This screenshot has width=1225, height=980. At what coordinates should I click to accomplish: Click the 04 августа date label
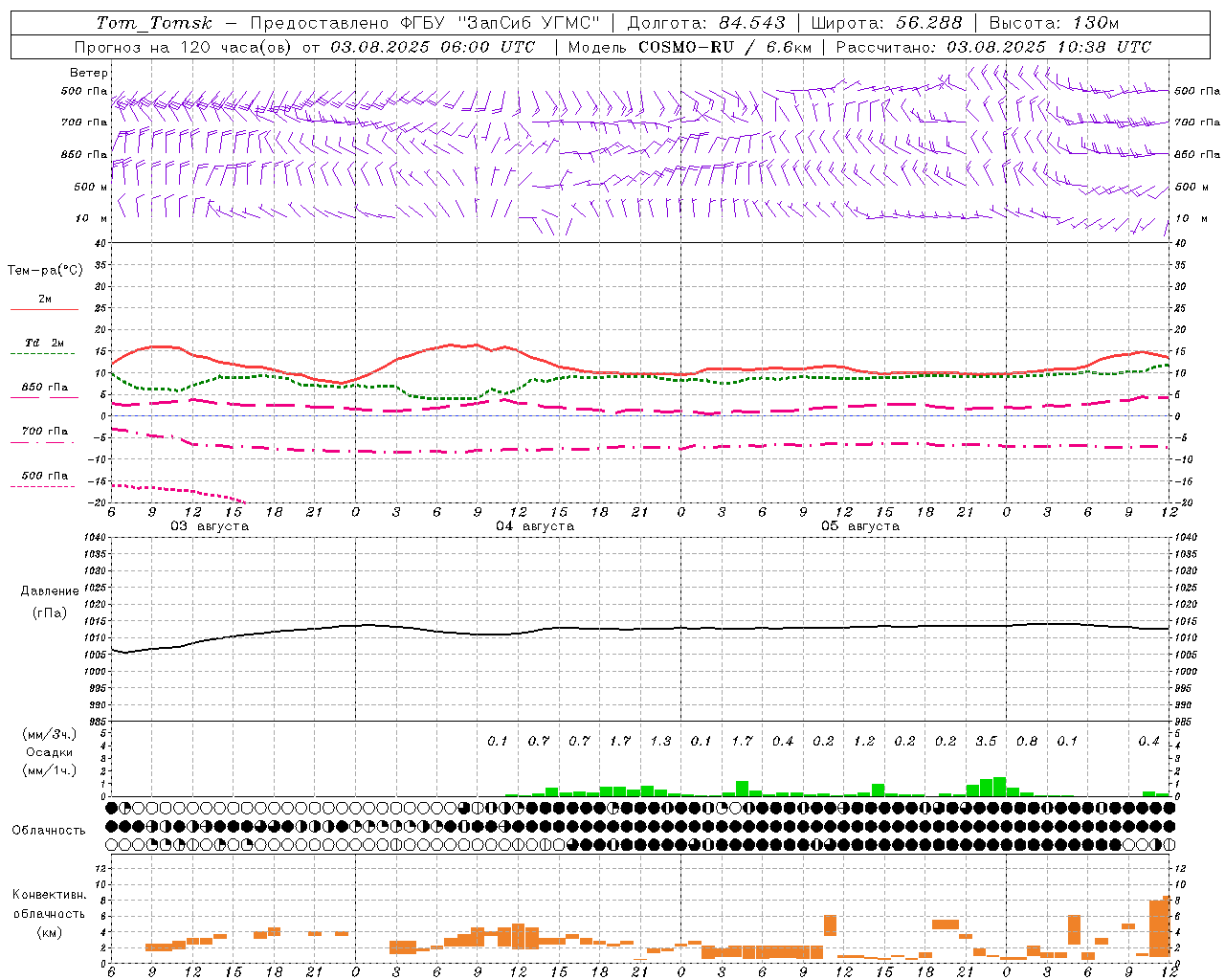(535, 526)
